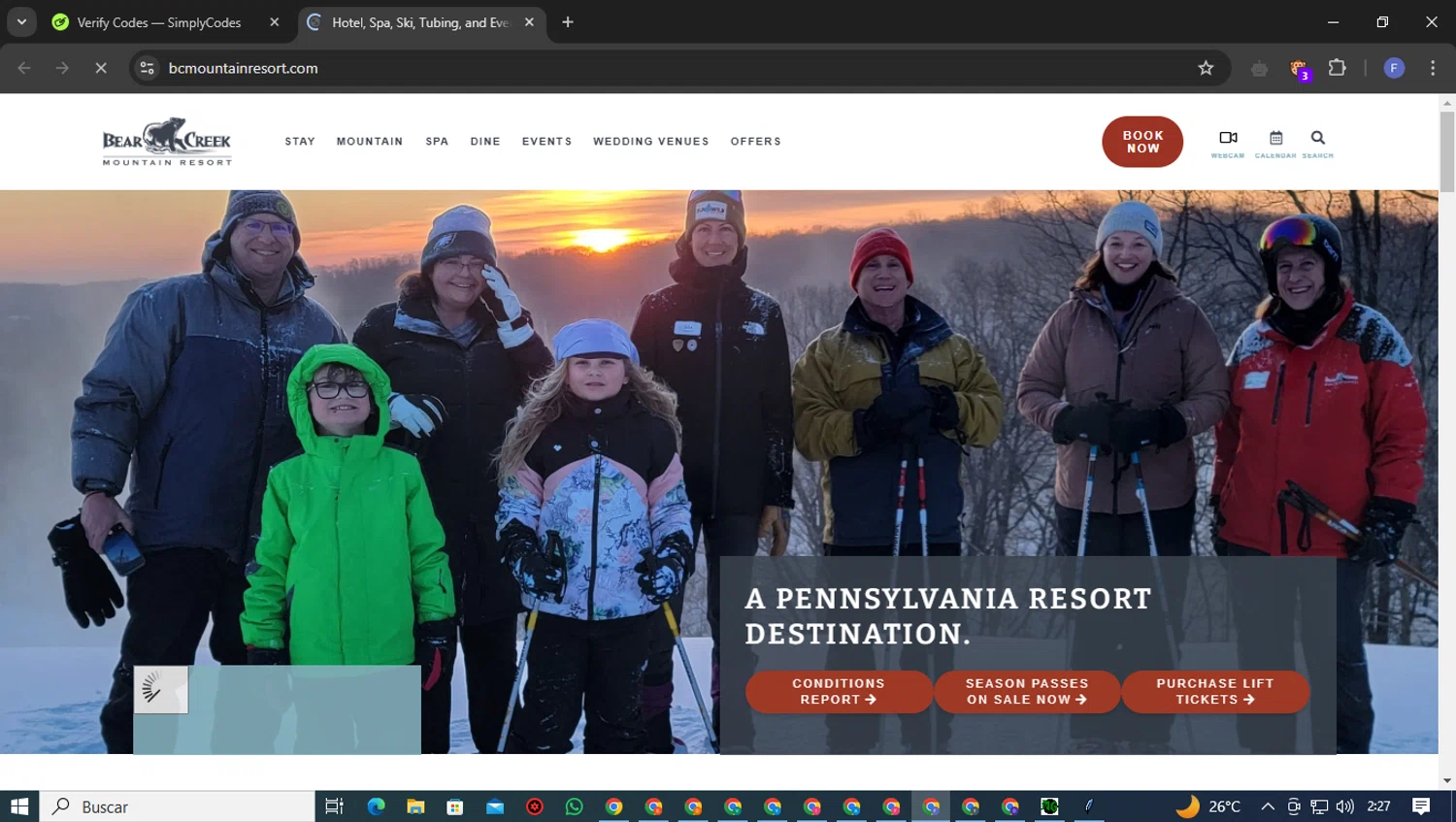The width and height of the screenshot is (1456, 822).
Task: Open the Mail app from the taskbar
Action: tap(495, 806)
